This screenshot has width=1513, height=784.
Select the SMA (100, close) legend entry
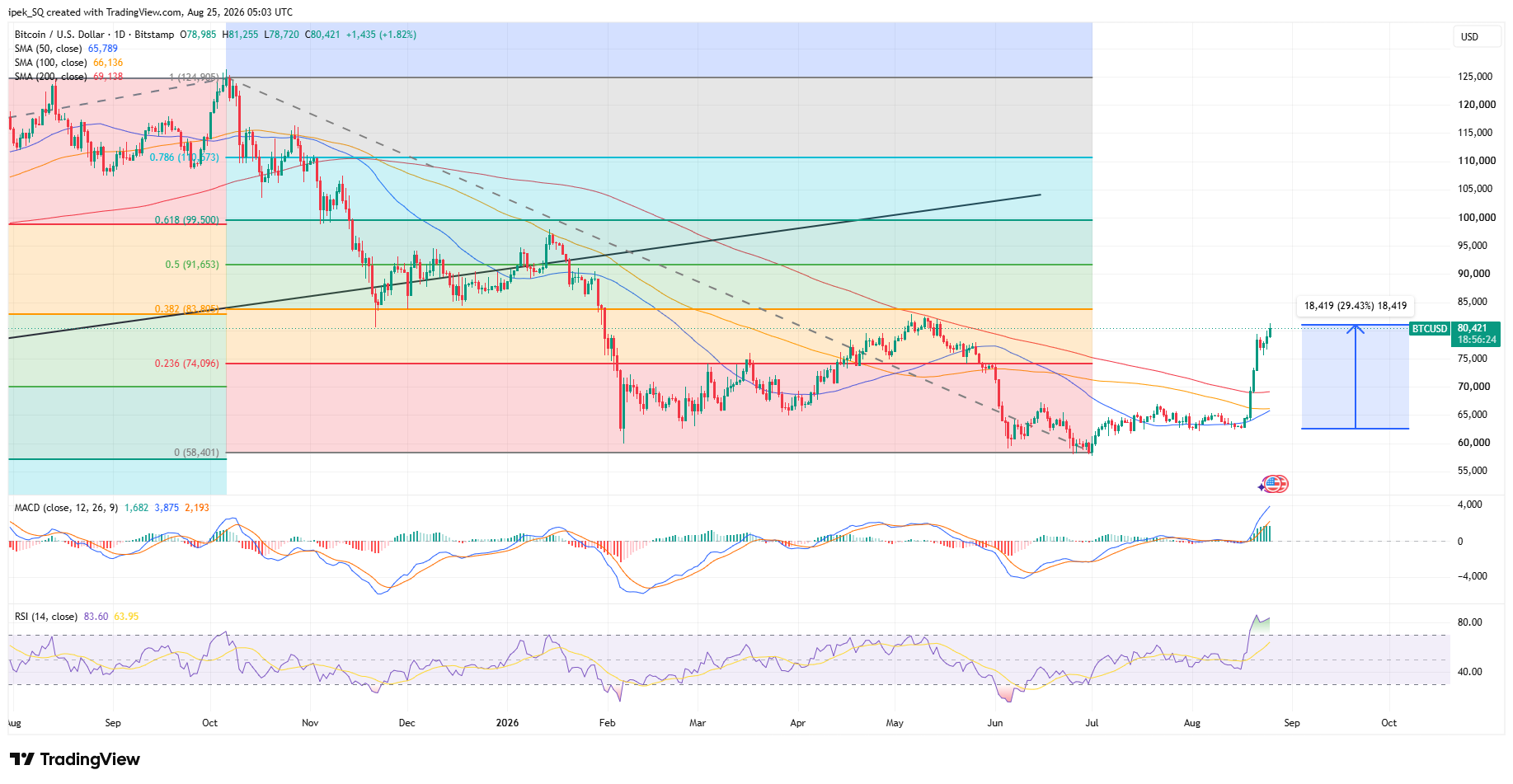click(x=53, y=63)
